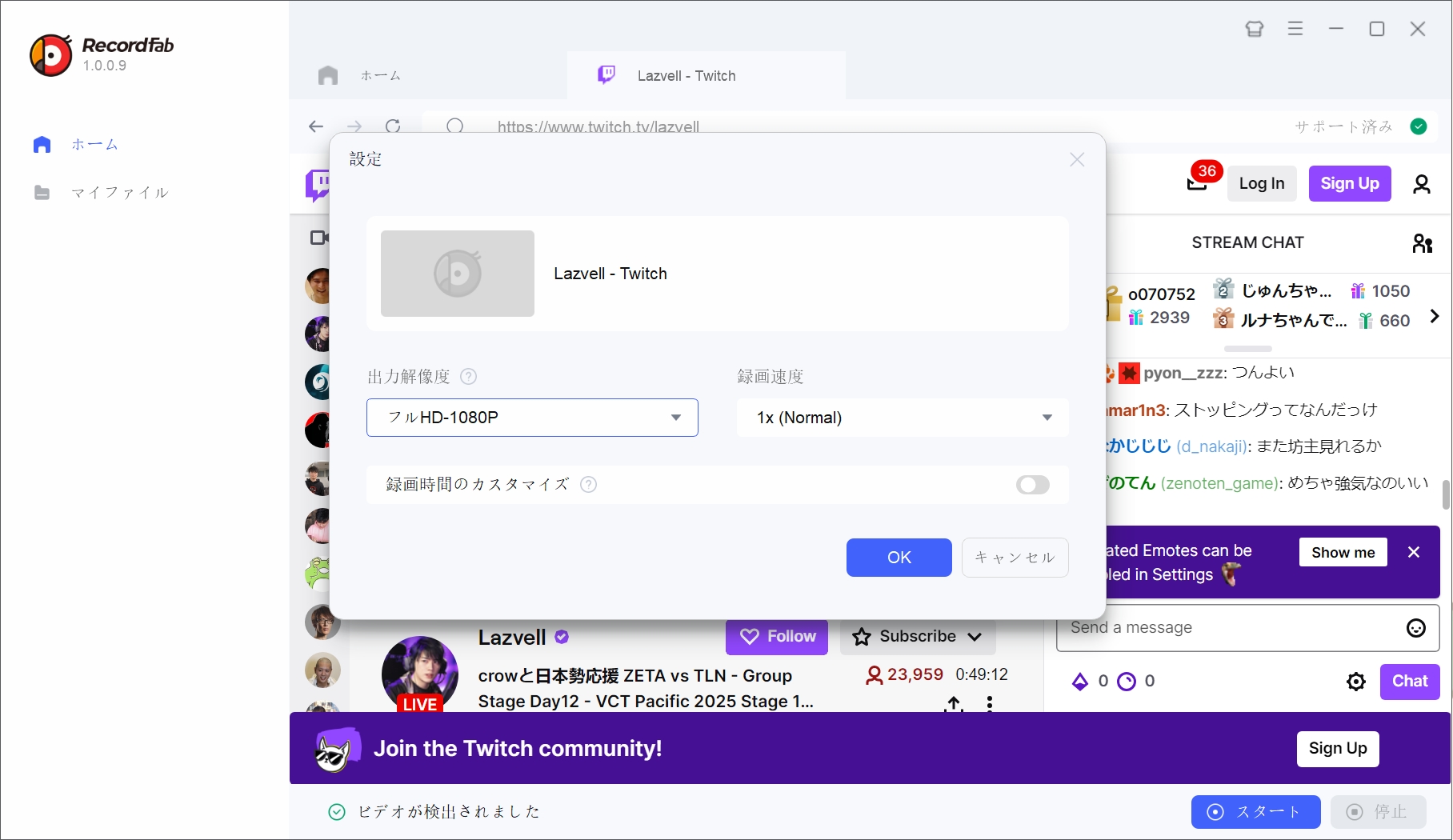Click the Bits diamond icon
Screen dimensions: 1453x840
click(1080, 682)
